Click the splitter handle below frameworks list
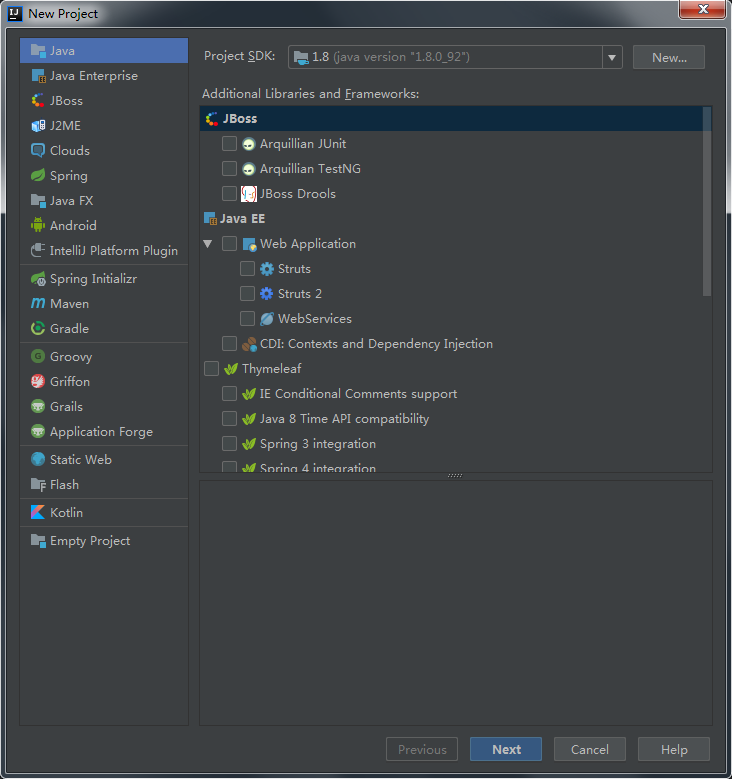 [455, 475]
